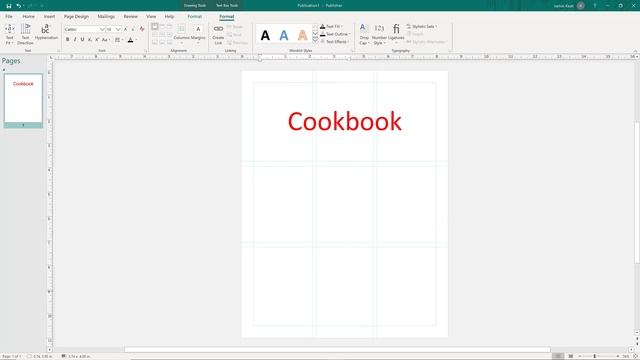The width and height of the screenshot is (640, 360).
Task: Click the Help question mark in title bar
Action: pos(595,6)
